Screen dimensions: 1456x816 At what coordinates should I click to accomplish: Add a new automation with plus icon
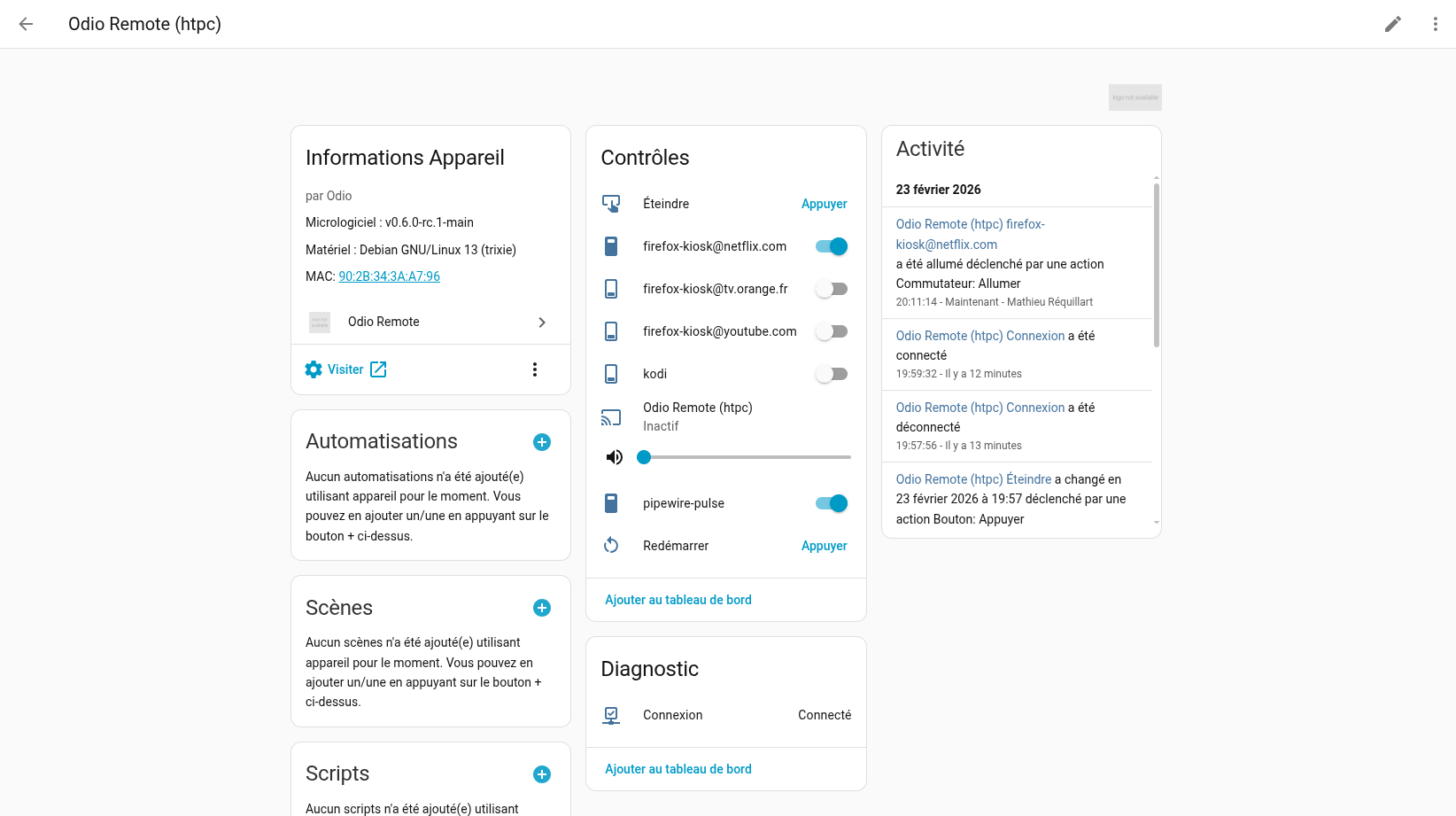tap(542, 442)
